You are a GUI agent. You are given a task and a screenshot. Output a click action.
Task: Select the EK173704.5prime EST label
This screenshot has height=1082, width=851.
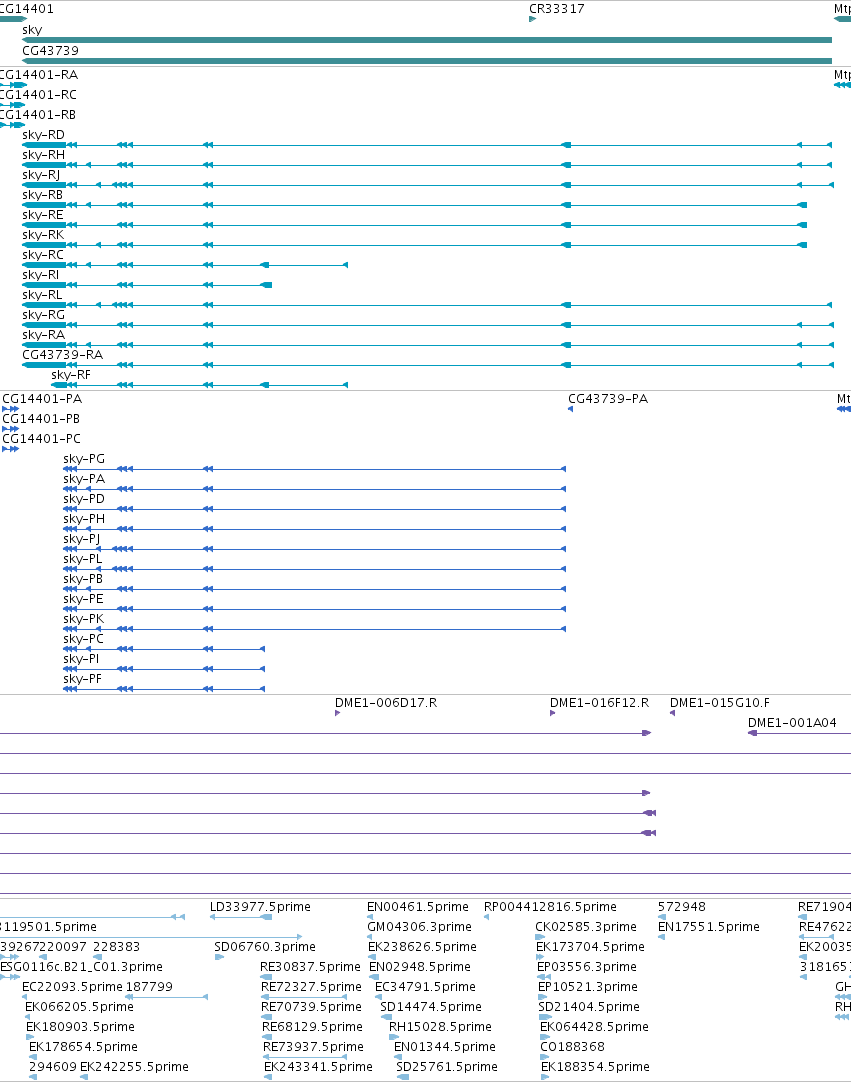click(x=590, y=947)
